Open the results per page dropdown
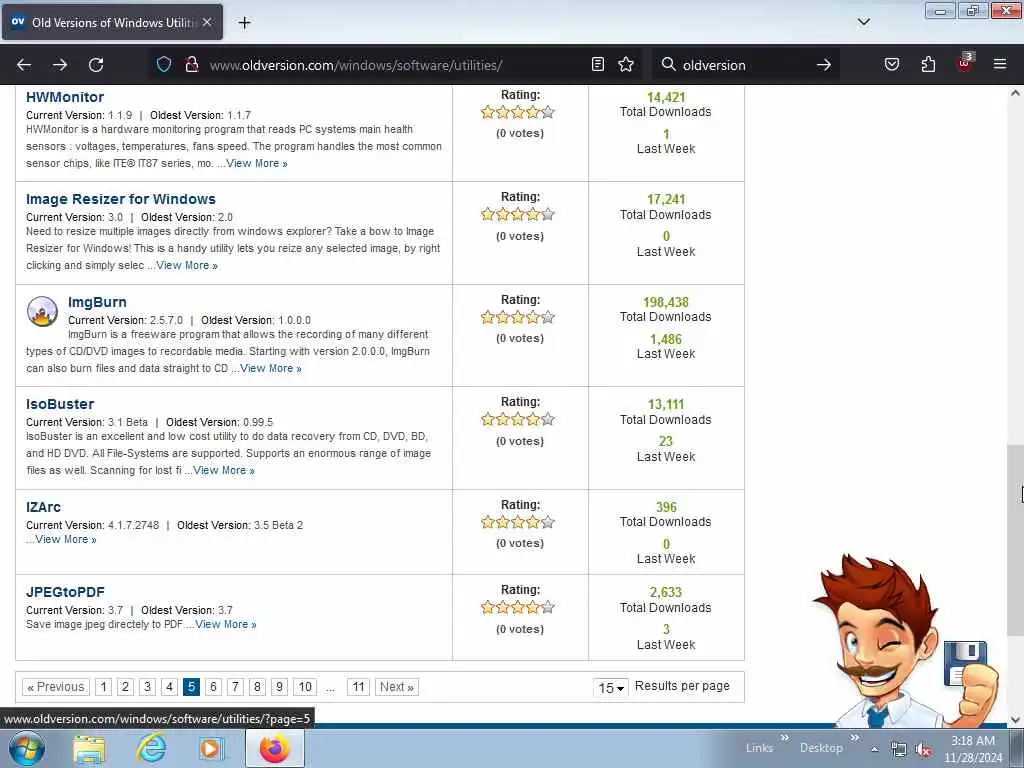The height and width of the screenshot is (768, 1024). [x=611, y=687]
